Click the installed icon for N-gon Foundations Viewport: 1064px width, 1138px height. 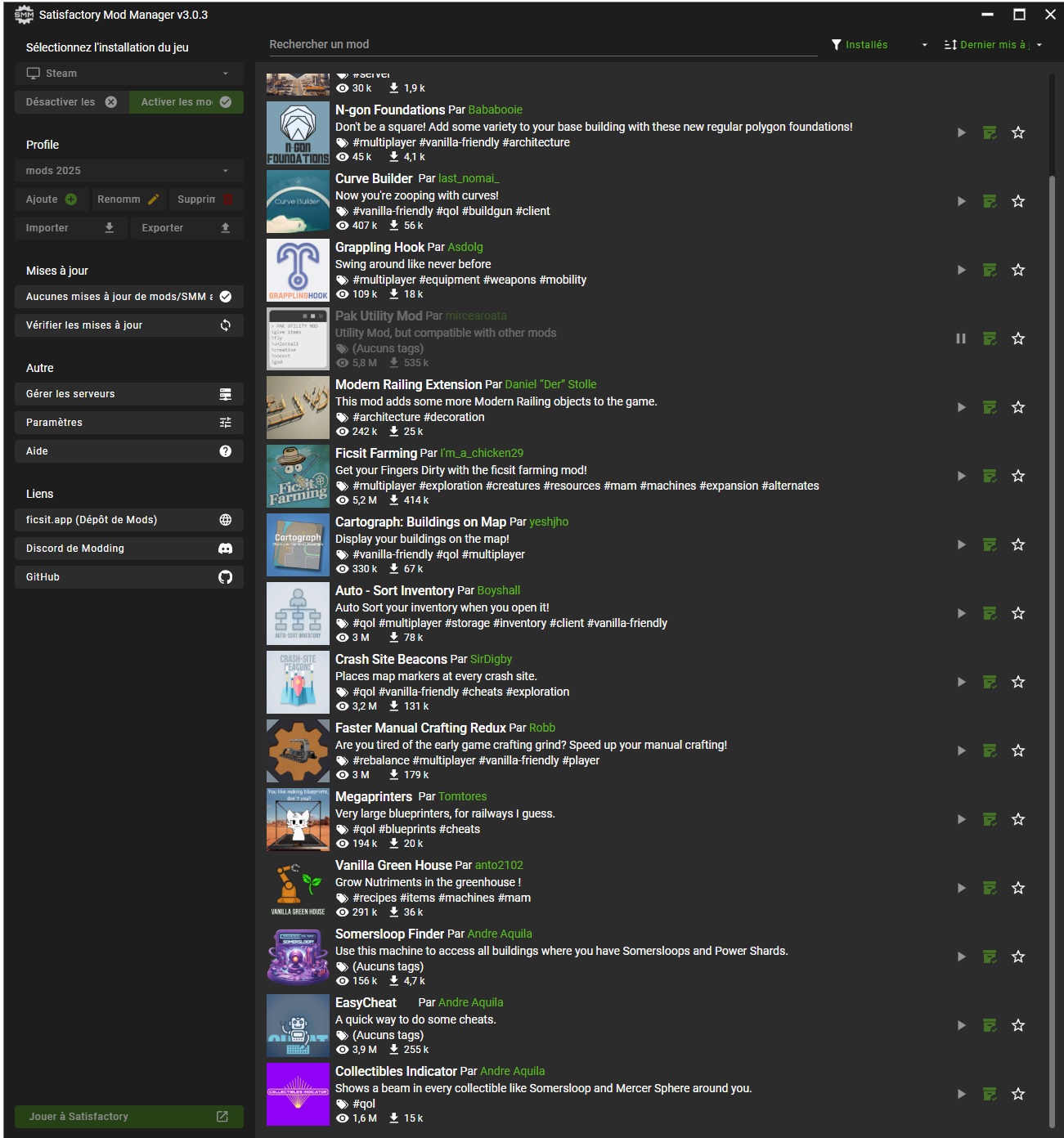[990, 132]
